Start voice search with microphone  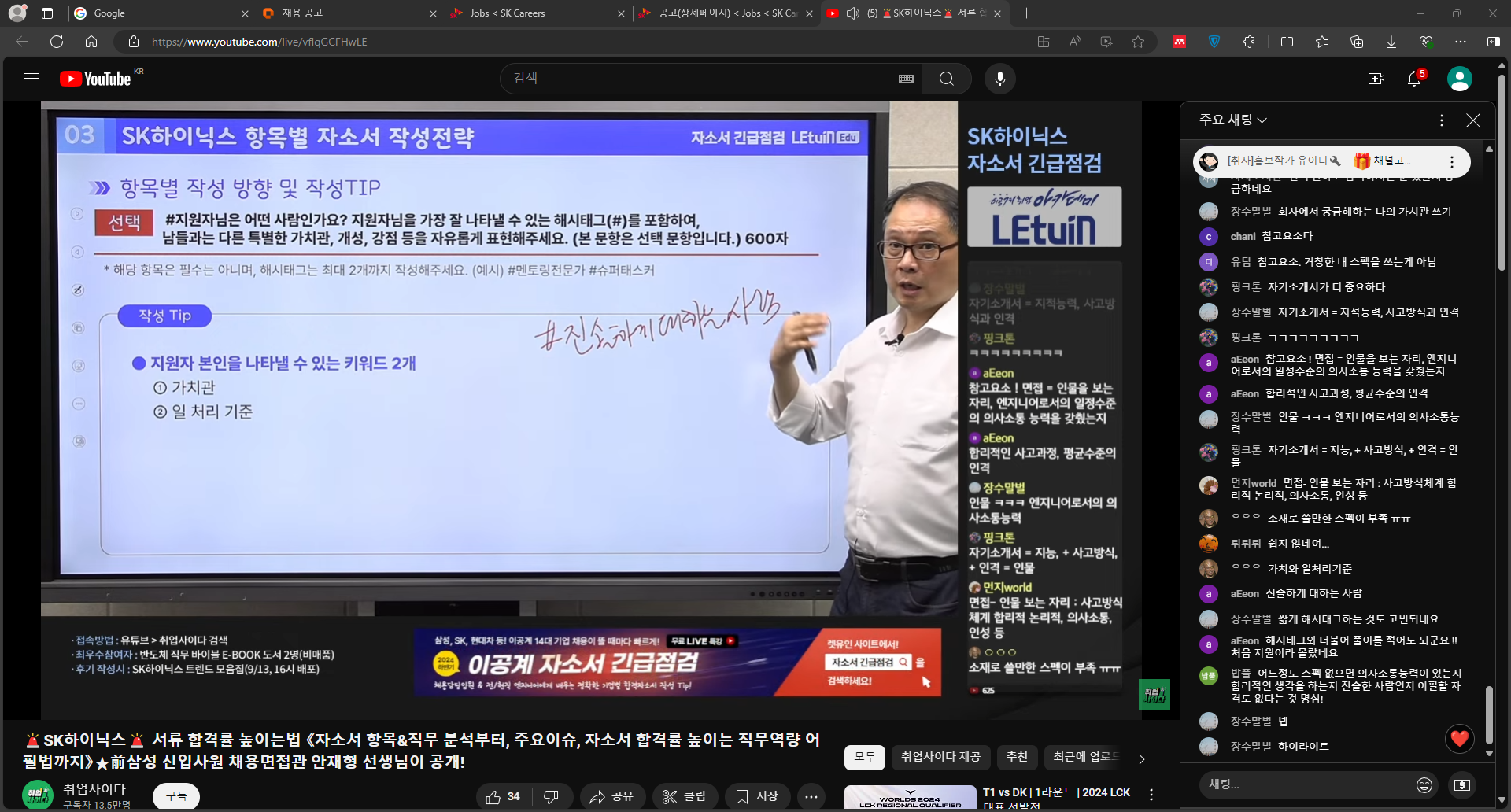[x=1000, y=79]
